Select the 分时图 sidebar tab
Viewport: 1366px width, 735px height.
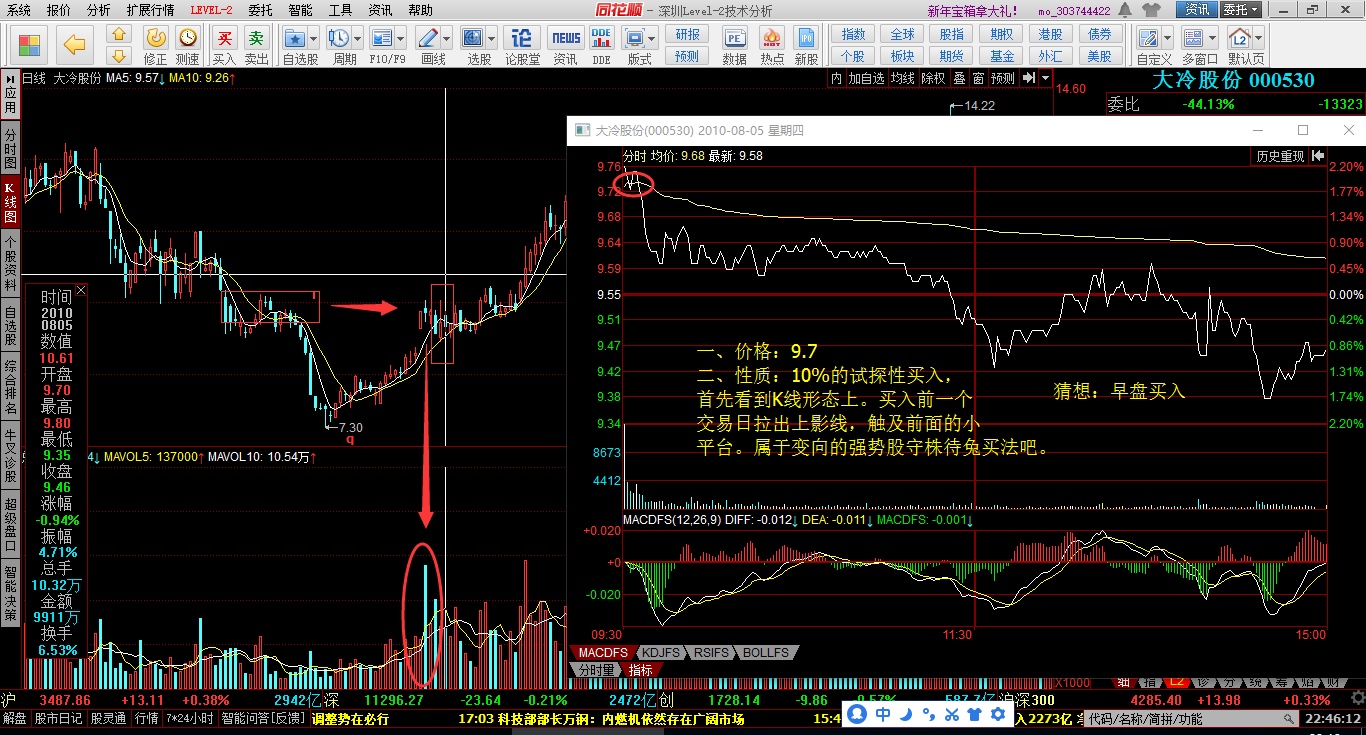click(10, 148)
